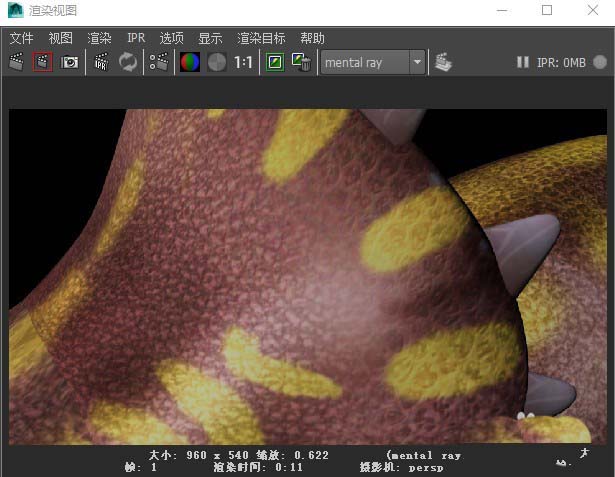Image resolution: width=615 pixels, height=477 pixels.
Task: Click the 摄影机: persp status text
Action: click(x=402, y=467)
